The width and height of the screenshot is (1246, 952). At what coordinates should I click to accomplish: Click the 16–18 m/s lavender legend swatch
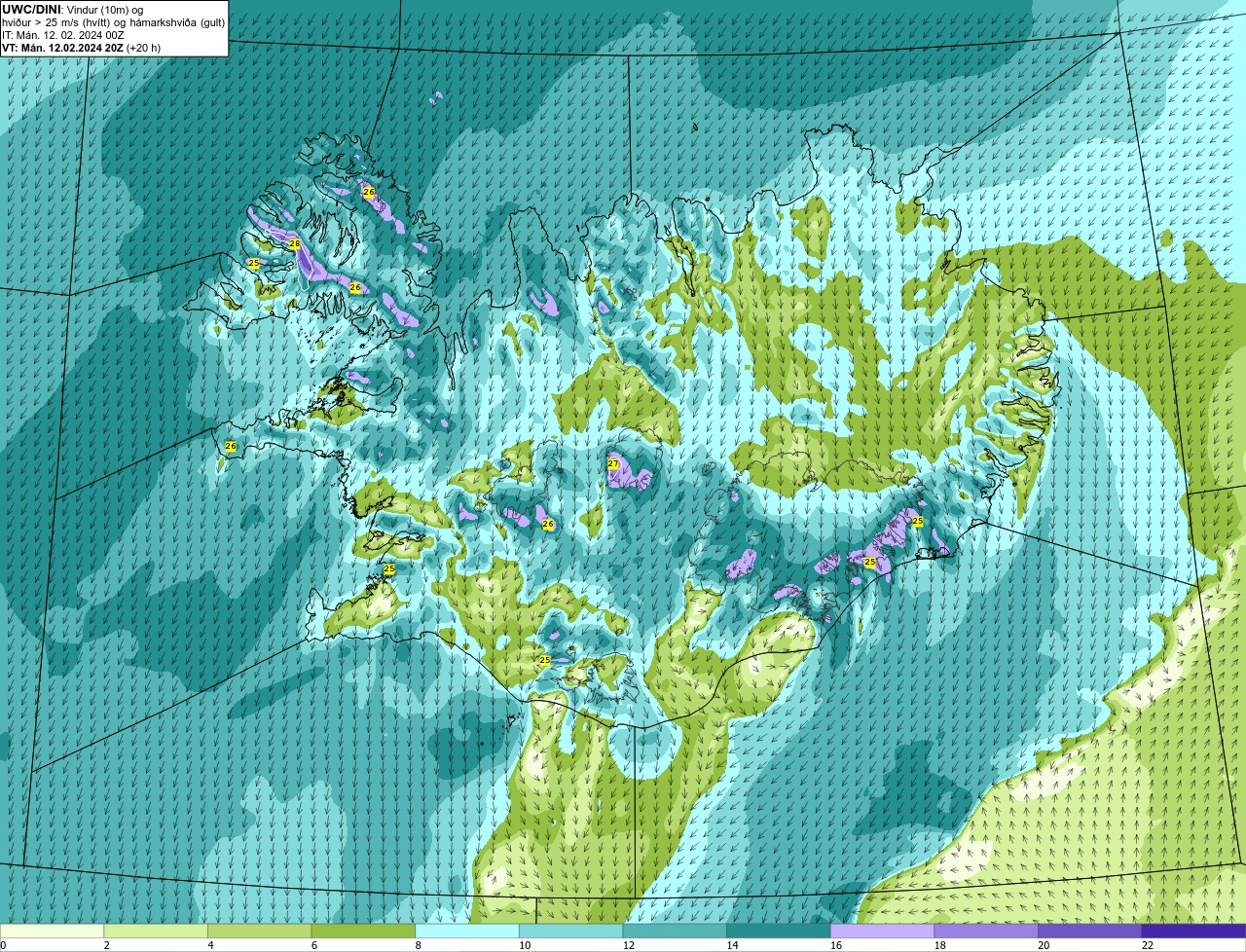[883, 931]
